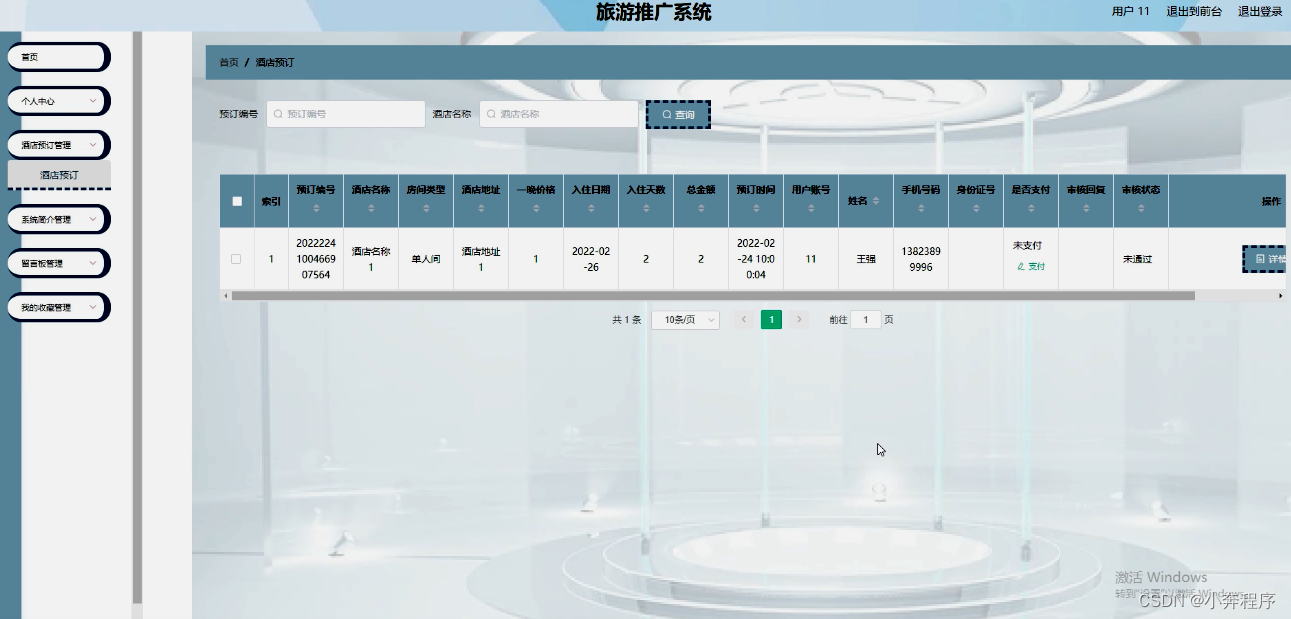Expand the 留言板管理 sidebar menu
This screenshot has height=619, width=1291.
(x=58, y=264)
